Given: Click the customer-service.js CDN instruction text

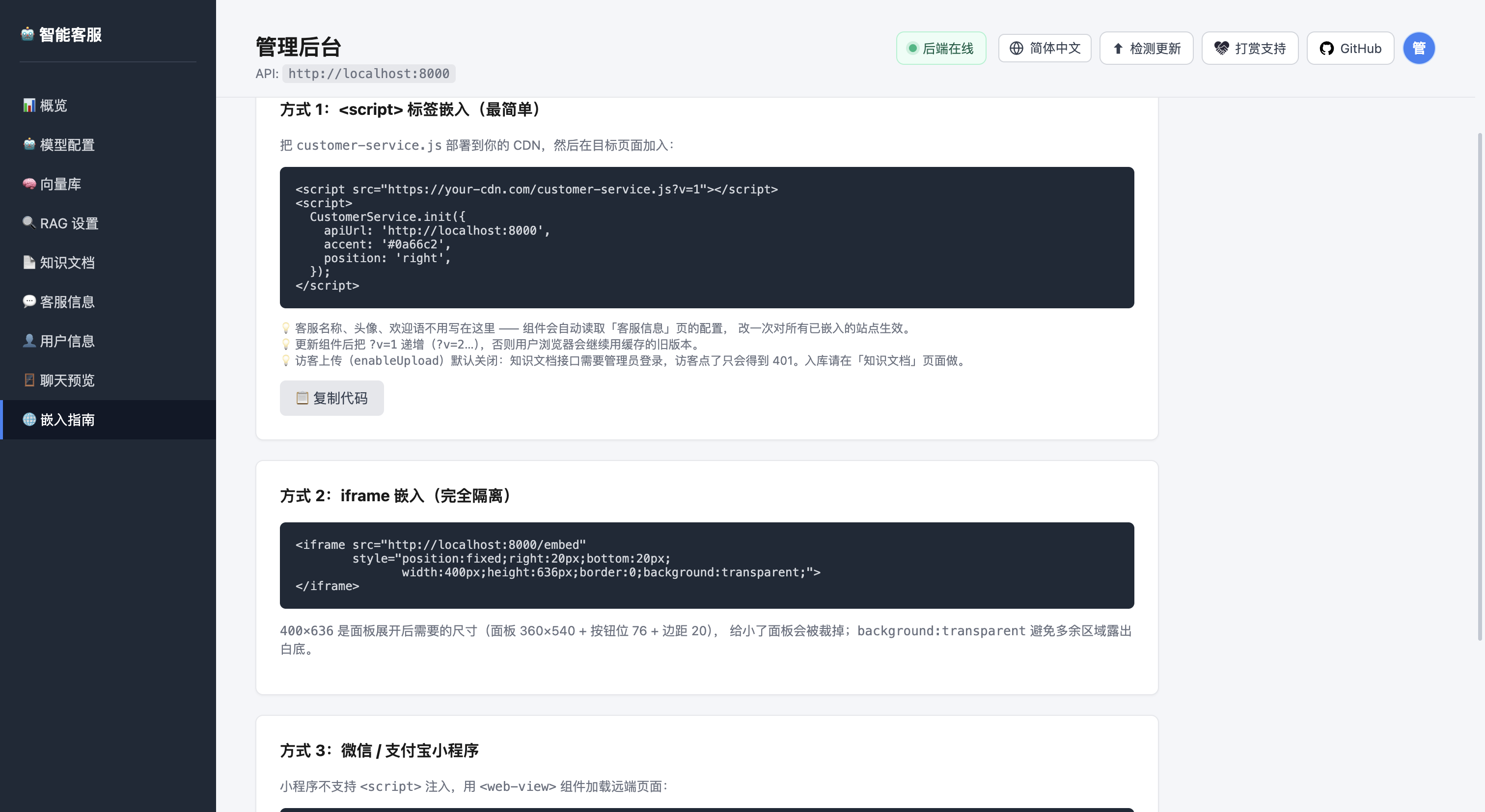Looking at the screenshot, I should click(x=477, y=145).
